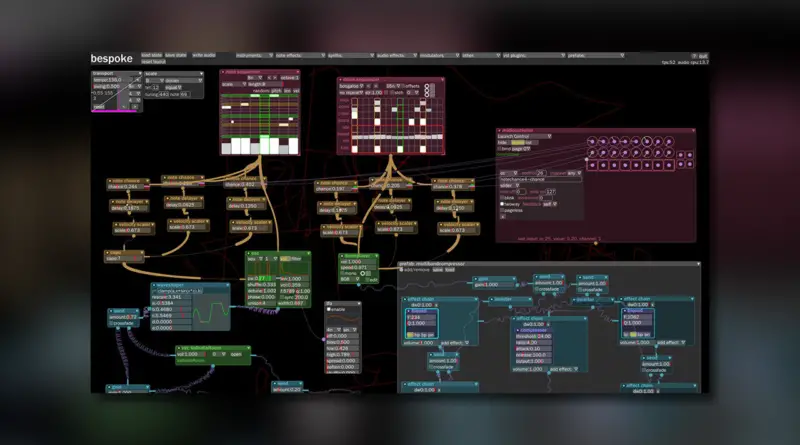Click the first knob in the midicontroller grid

[x=591, y=141]
